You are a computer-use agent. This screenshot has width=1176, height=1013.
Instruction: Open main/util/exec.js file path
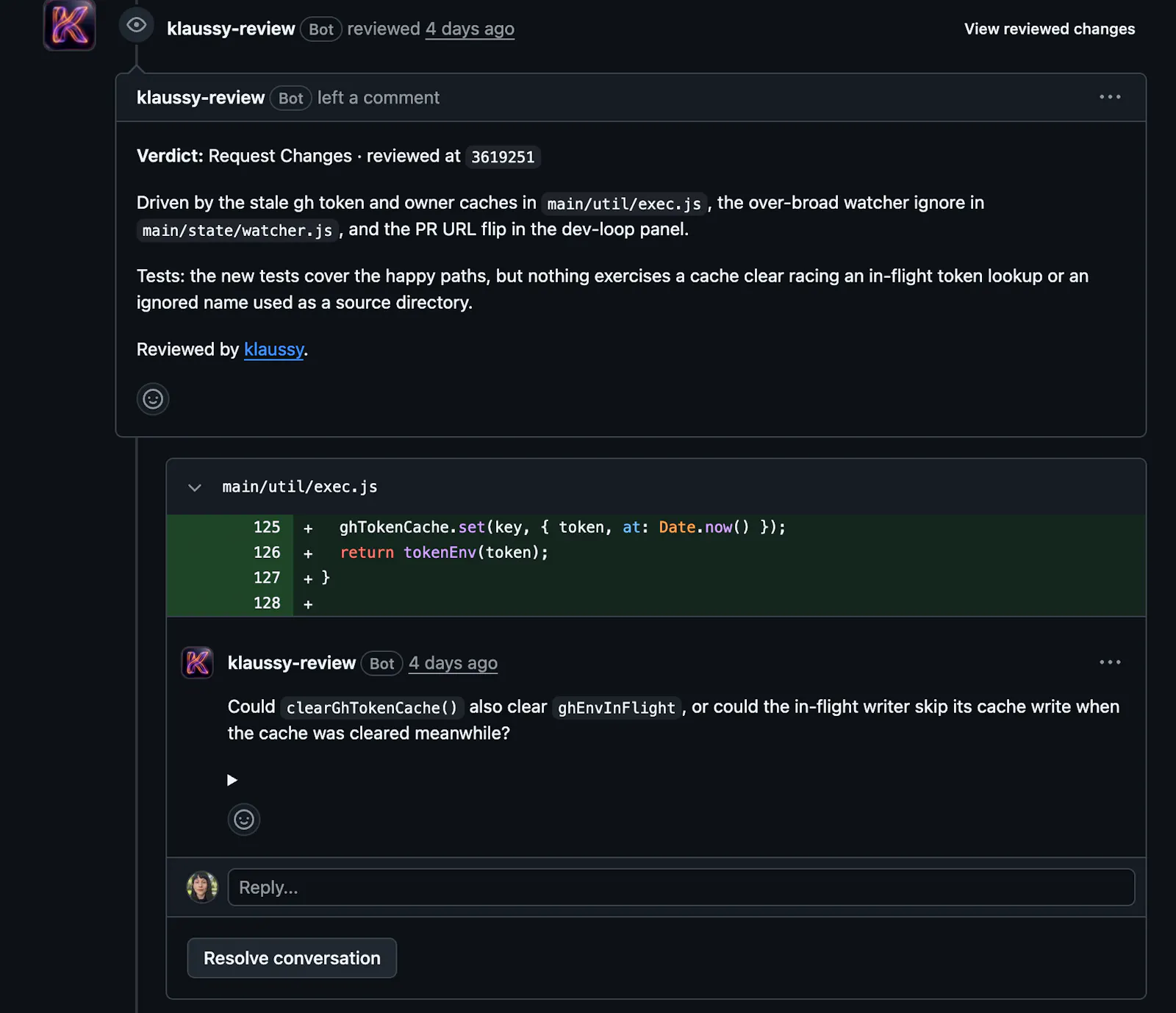click(300, 487)
